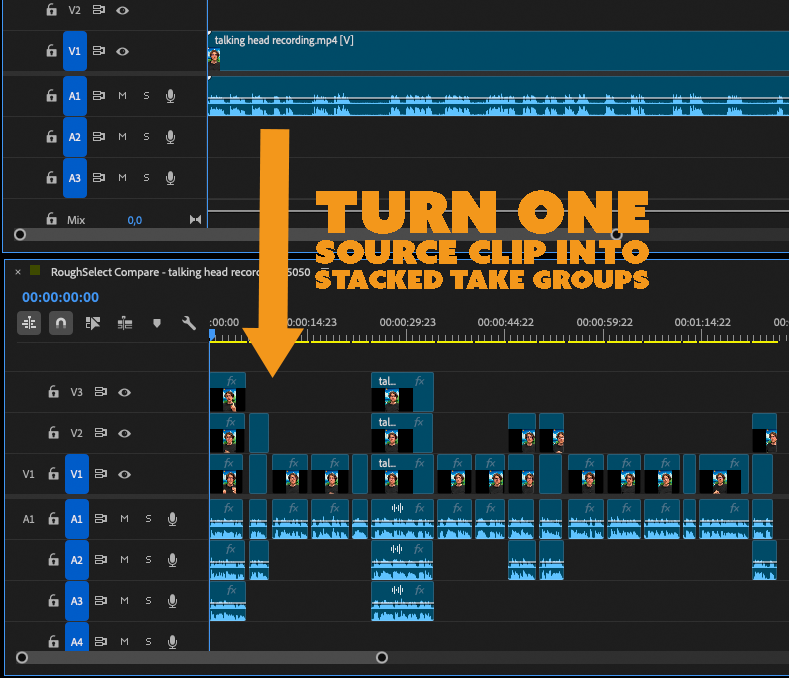Mute track A2 in lower timeline
Screen dimensions: 789x678
pyautogui.click(x=124, y=559)
